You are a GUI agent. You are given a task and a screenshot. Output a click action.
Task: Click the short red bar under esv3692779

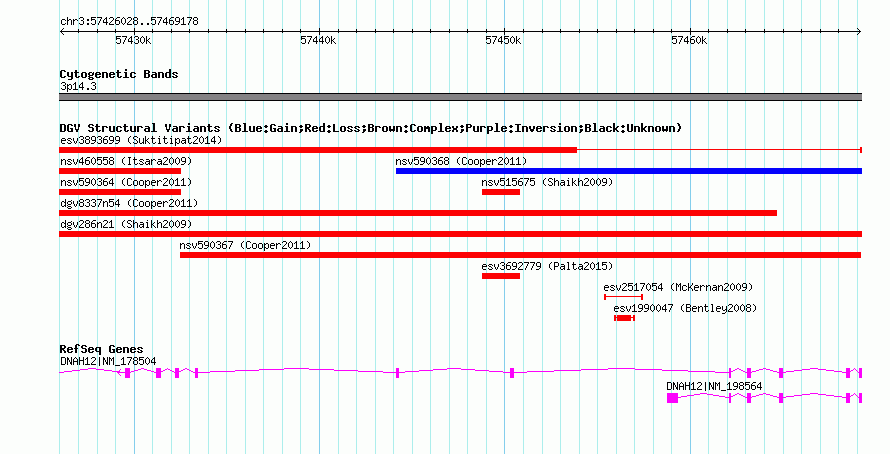coord(501,276)
